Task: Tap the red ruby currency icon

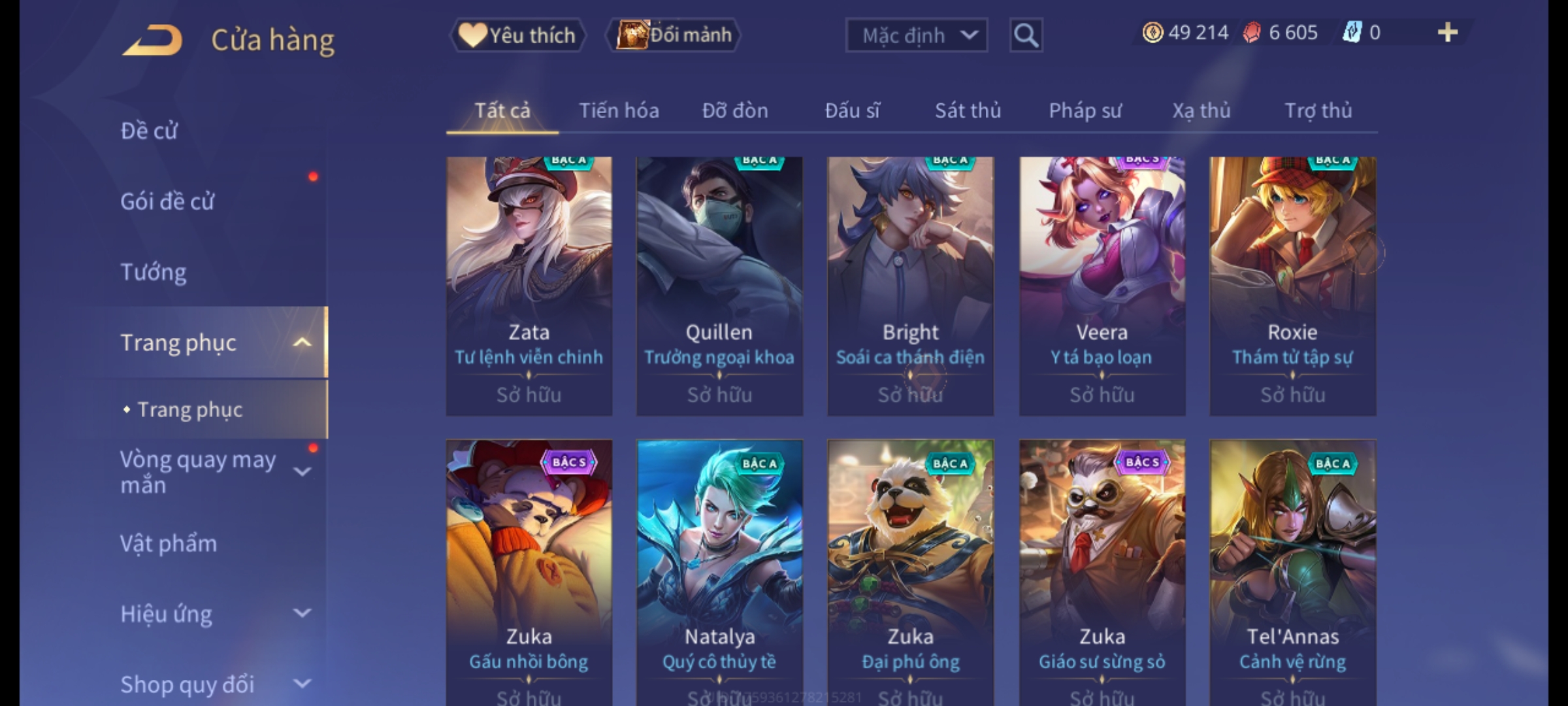Action: tap(1252, 33)
